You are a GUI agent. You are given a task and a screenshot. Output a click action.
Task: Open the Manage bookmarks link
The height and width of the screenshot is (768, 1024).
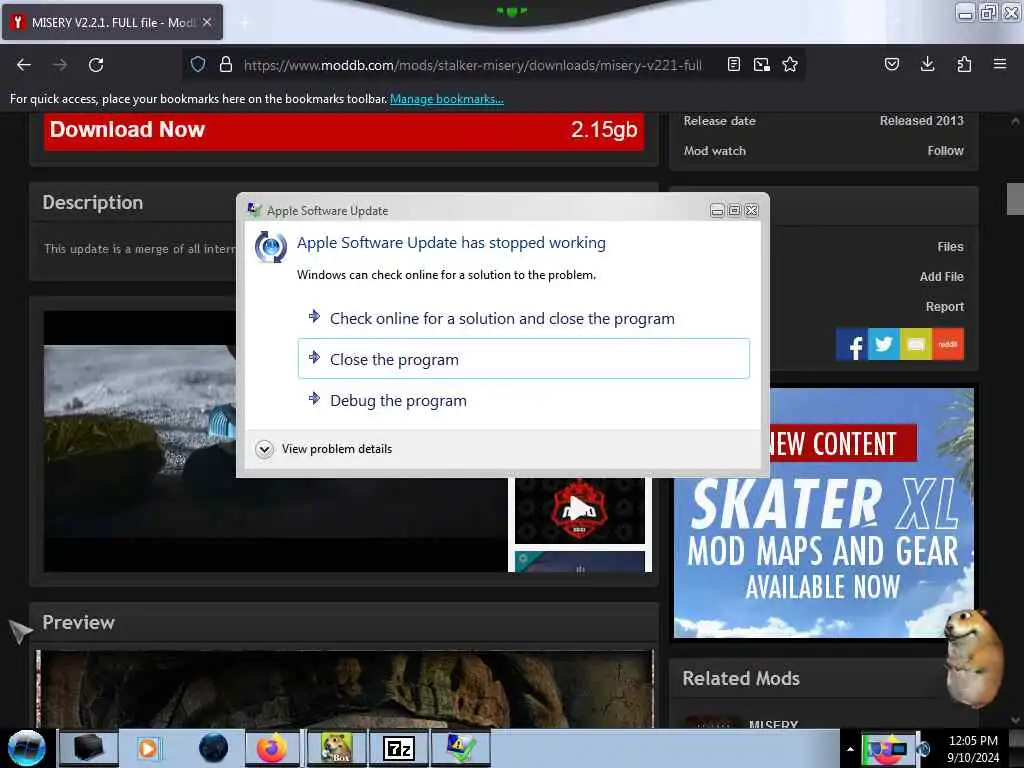pyautogui.click(x=447, y=99)
